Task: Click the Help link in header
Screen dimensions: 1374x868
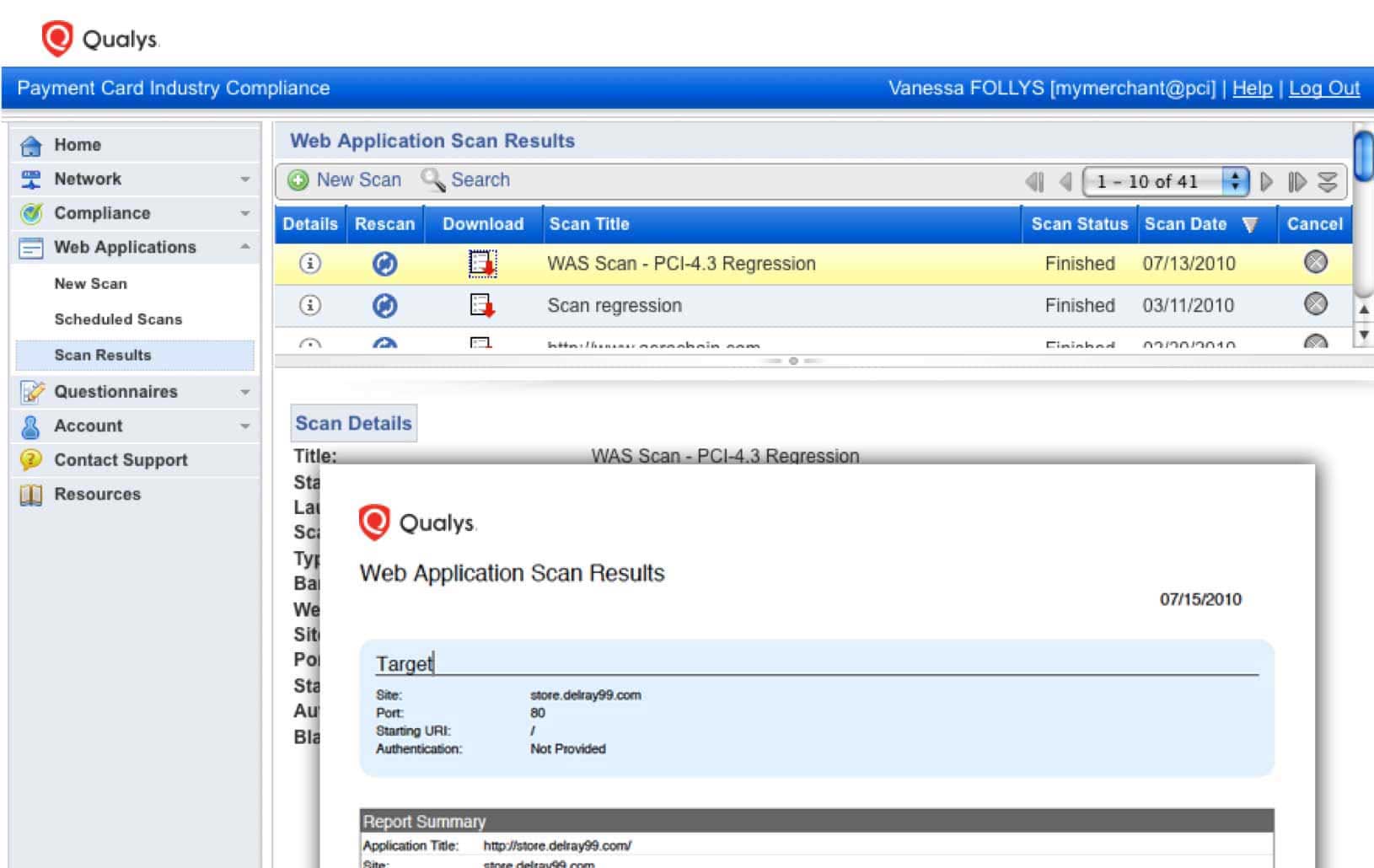Action: pyautogui.click(x=1252, y=88)
